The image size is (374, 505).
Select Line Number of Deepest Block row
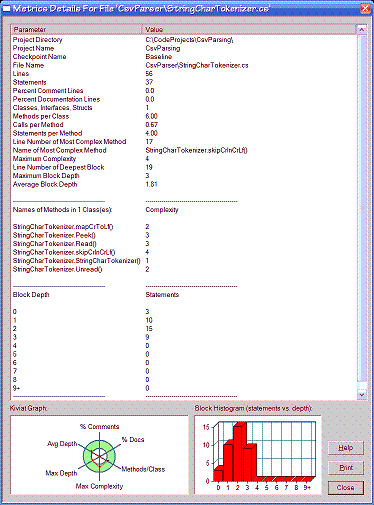(184, 167)
